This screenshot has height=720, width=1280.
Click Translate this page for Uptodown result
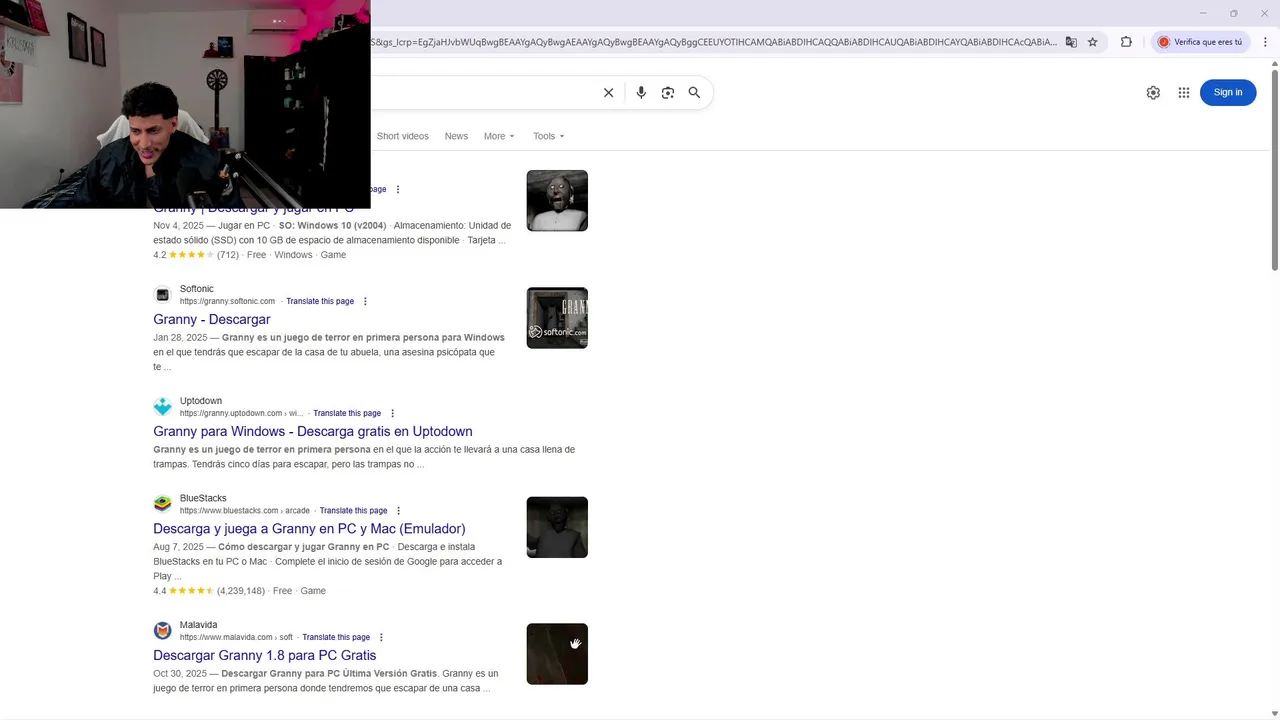(x=347, y=413)
